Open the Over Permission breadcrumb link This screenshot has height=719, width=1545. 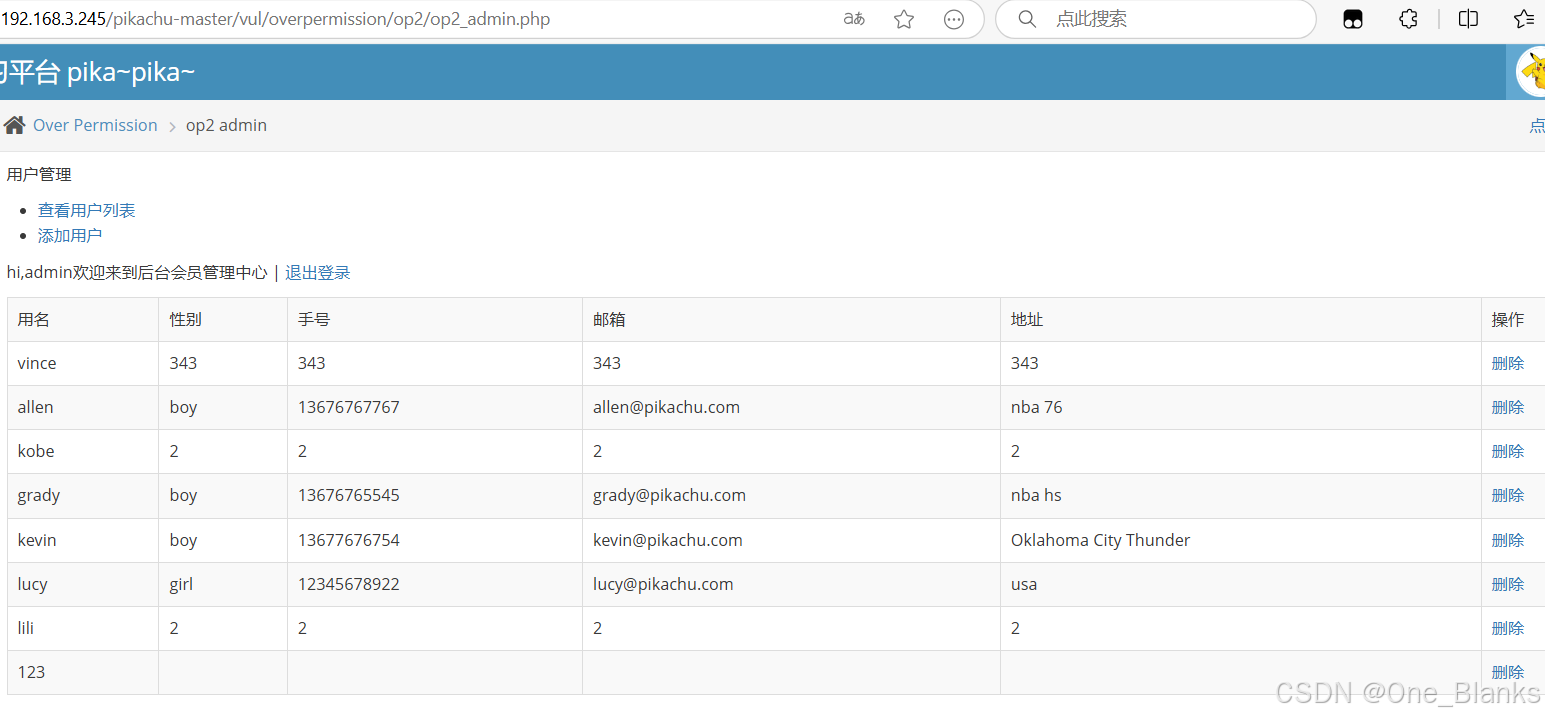point(95,125)
